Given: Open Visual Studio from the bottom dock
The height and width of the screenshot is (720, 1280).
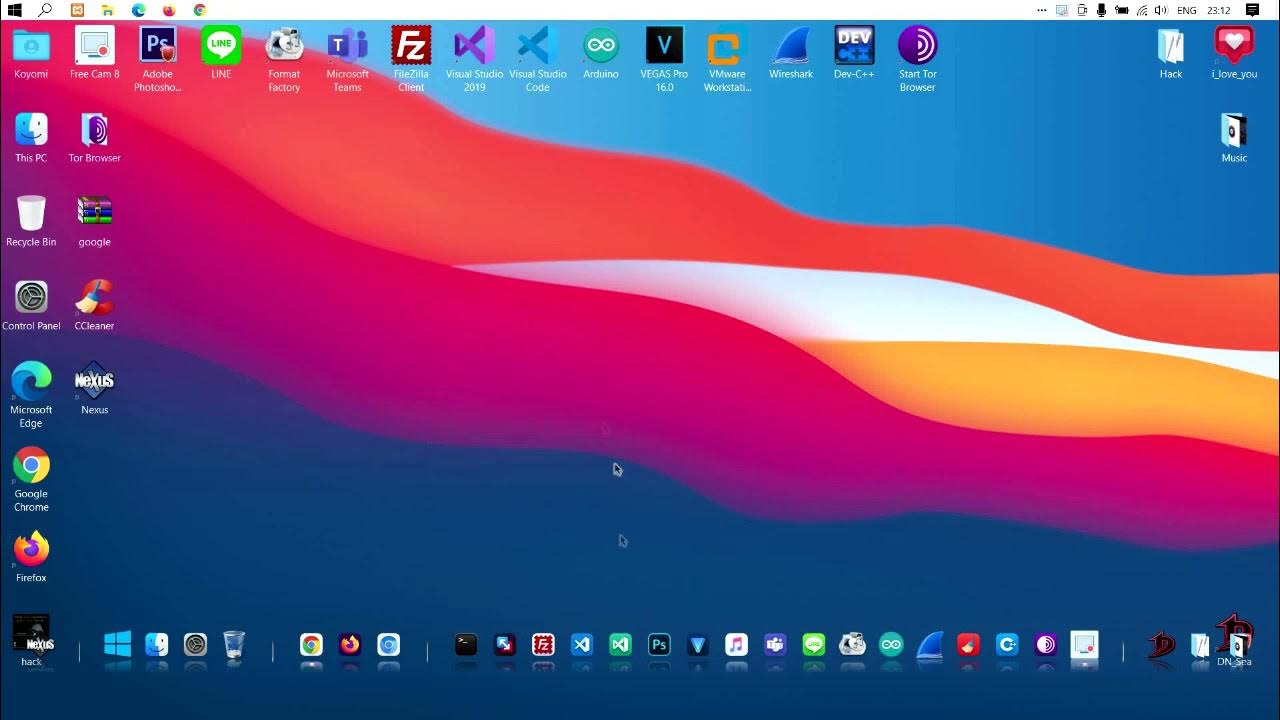Looking at the screenshot, I should point(620,645).
